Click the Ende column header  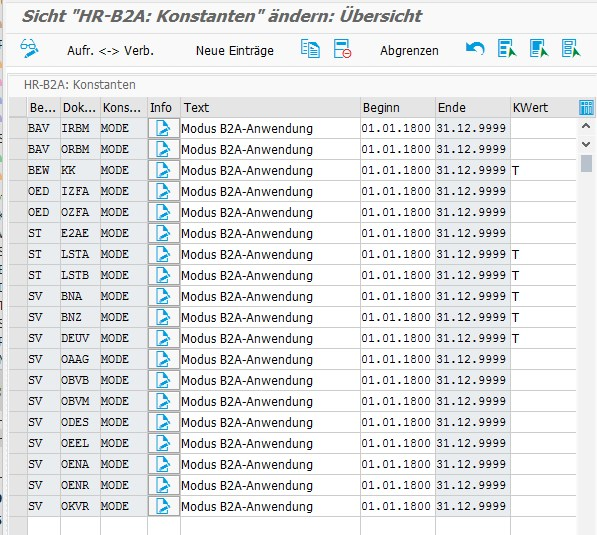[x=472, y=107]
